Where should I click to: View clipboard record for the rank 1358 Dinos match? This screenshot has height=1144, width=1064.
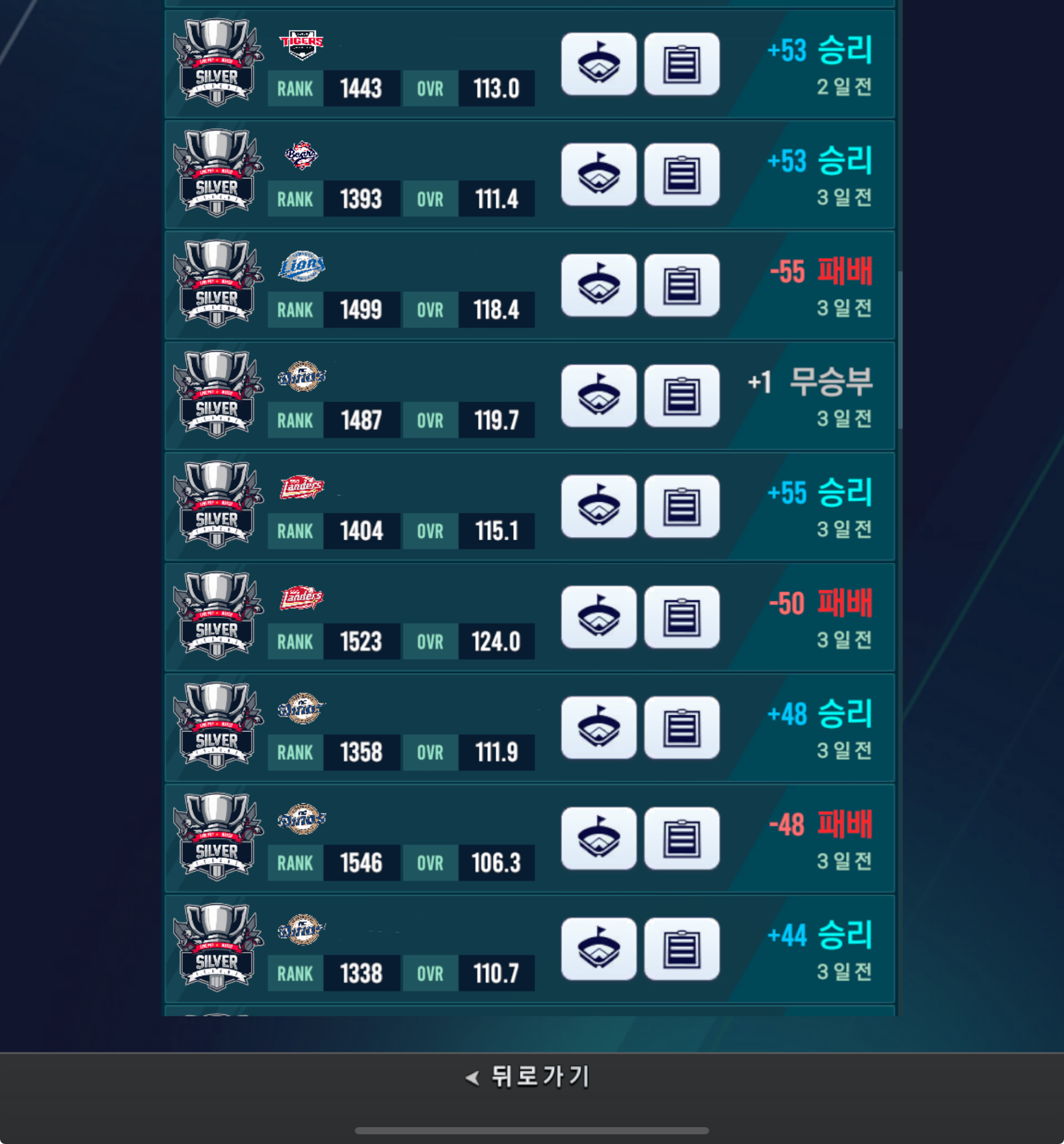pos(681,728)
